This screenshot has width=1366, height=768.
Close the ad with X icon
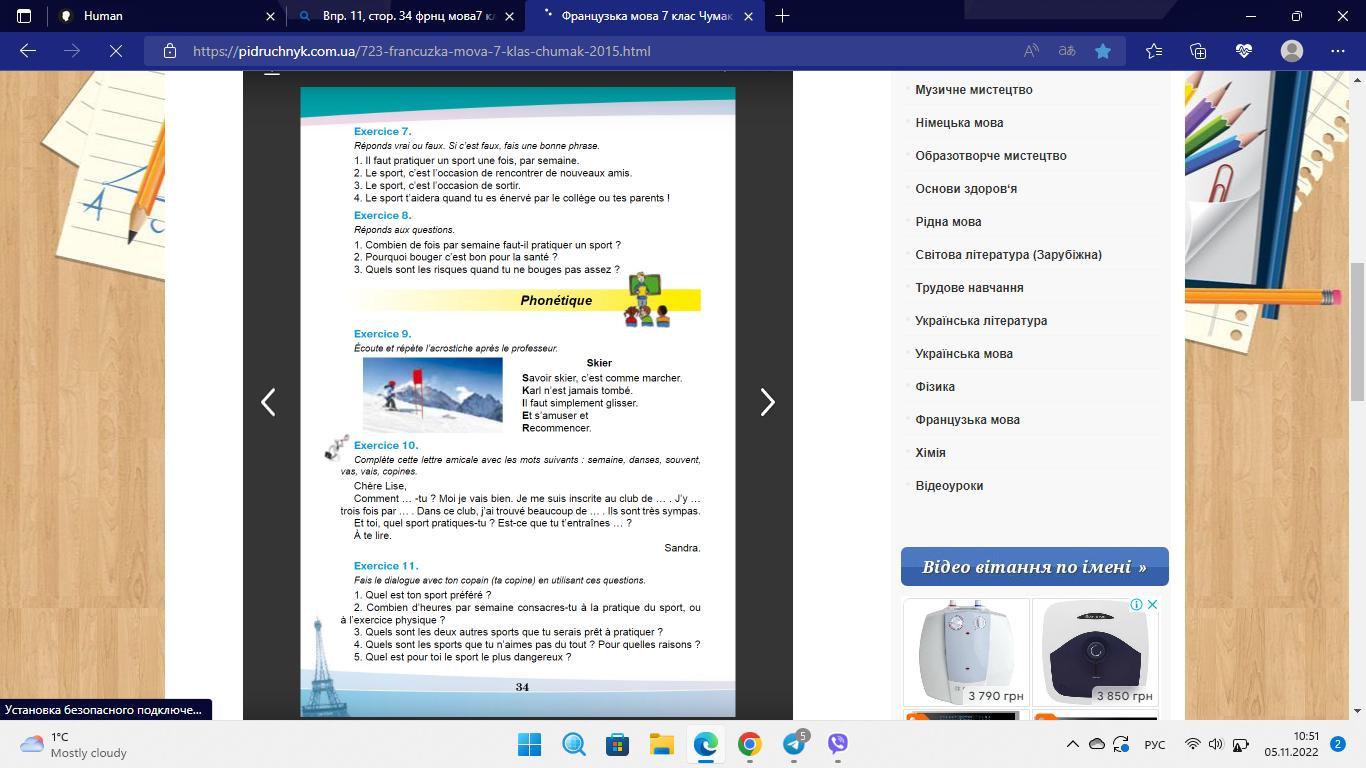1152,605
